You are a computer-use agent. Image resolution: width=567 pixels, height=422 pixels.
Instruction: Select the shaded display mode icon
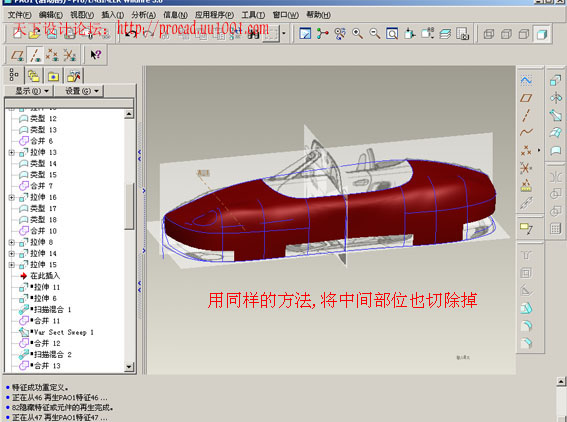point(541,34)
